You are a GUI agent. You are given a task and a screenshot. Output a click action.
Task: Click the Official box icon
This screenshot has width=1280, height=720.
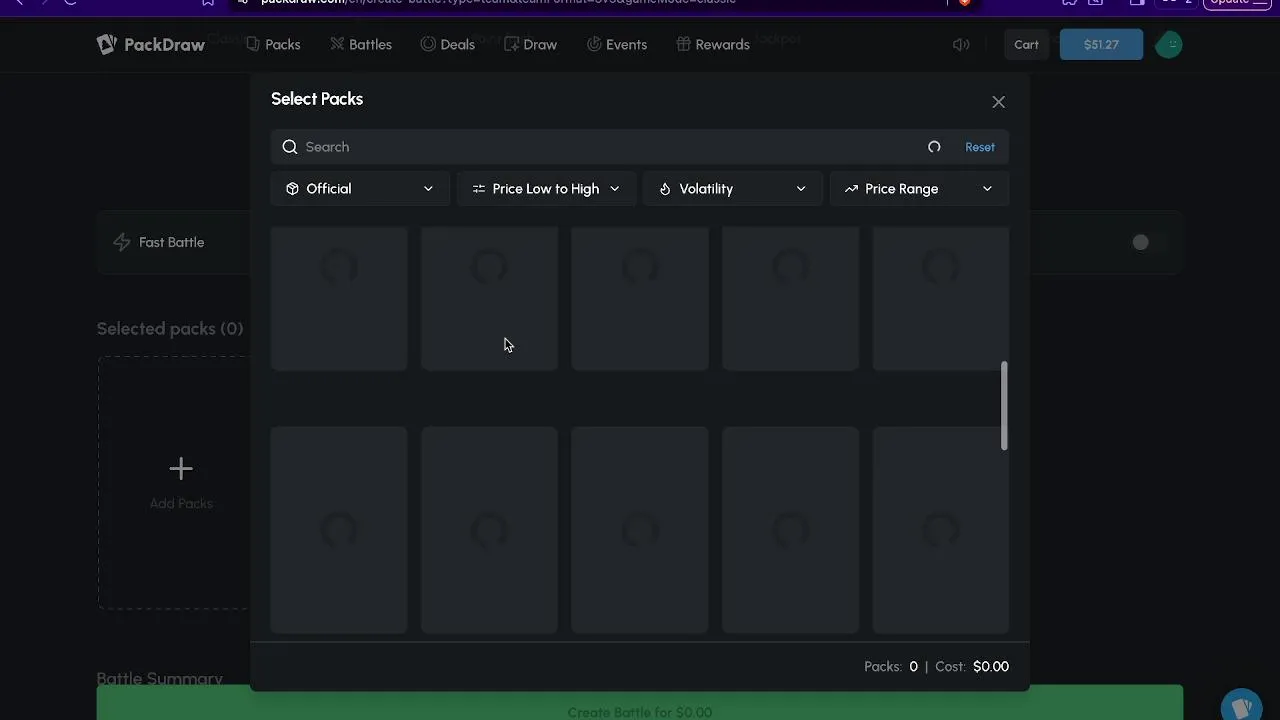coord(292,188)
